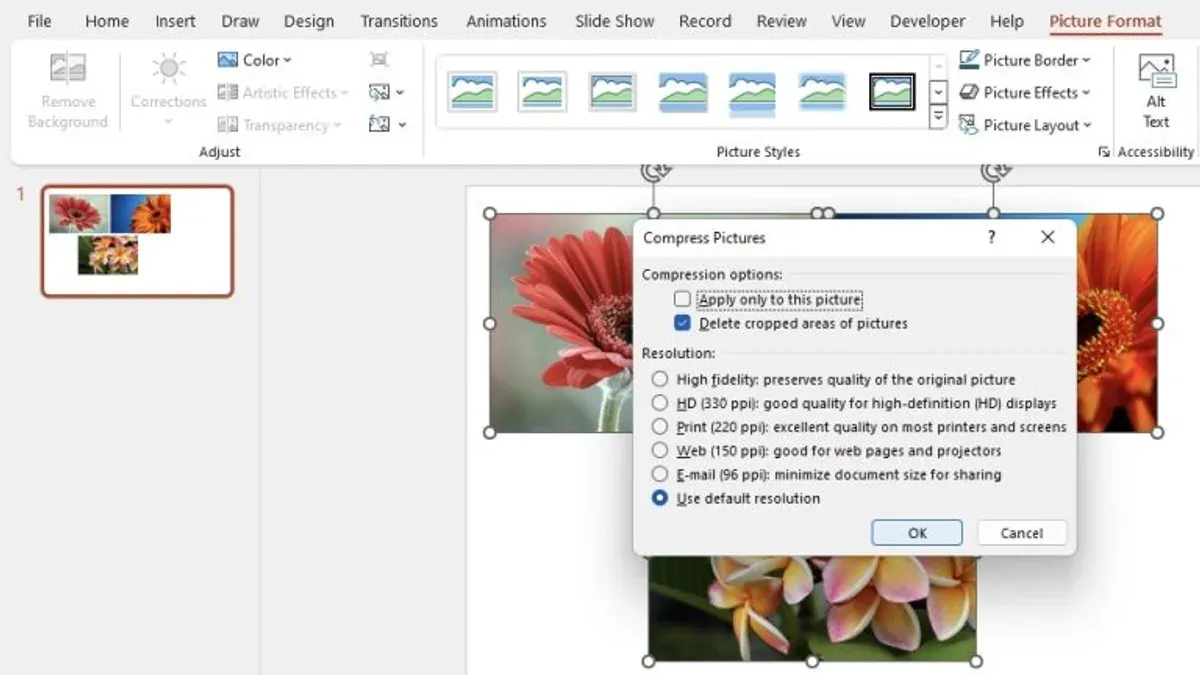The height and width of the screenshot is (675, 1200).
Task: Click the Artistic Effects icon
Action: (x=227, y=93)
